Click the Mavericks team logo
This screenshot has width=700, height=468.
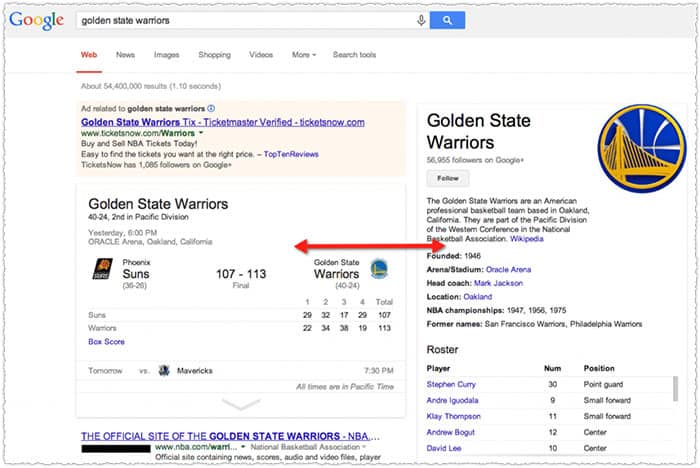164,371
